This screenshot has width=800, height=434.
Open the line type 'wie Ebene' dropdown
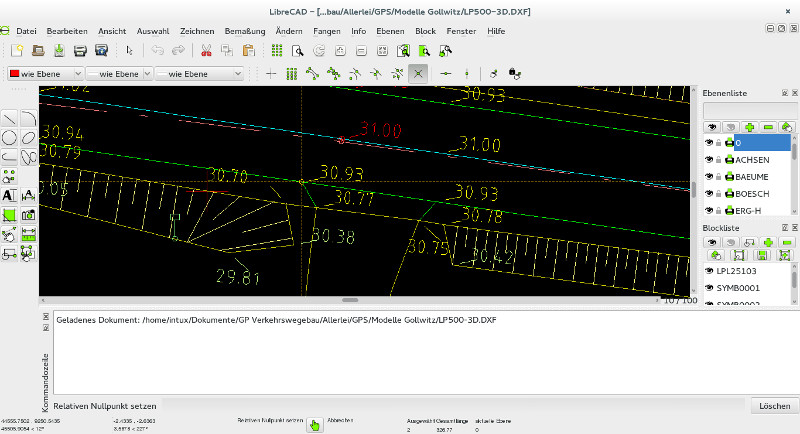click(x=199, y=74)
